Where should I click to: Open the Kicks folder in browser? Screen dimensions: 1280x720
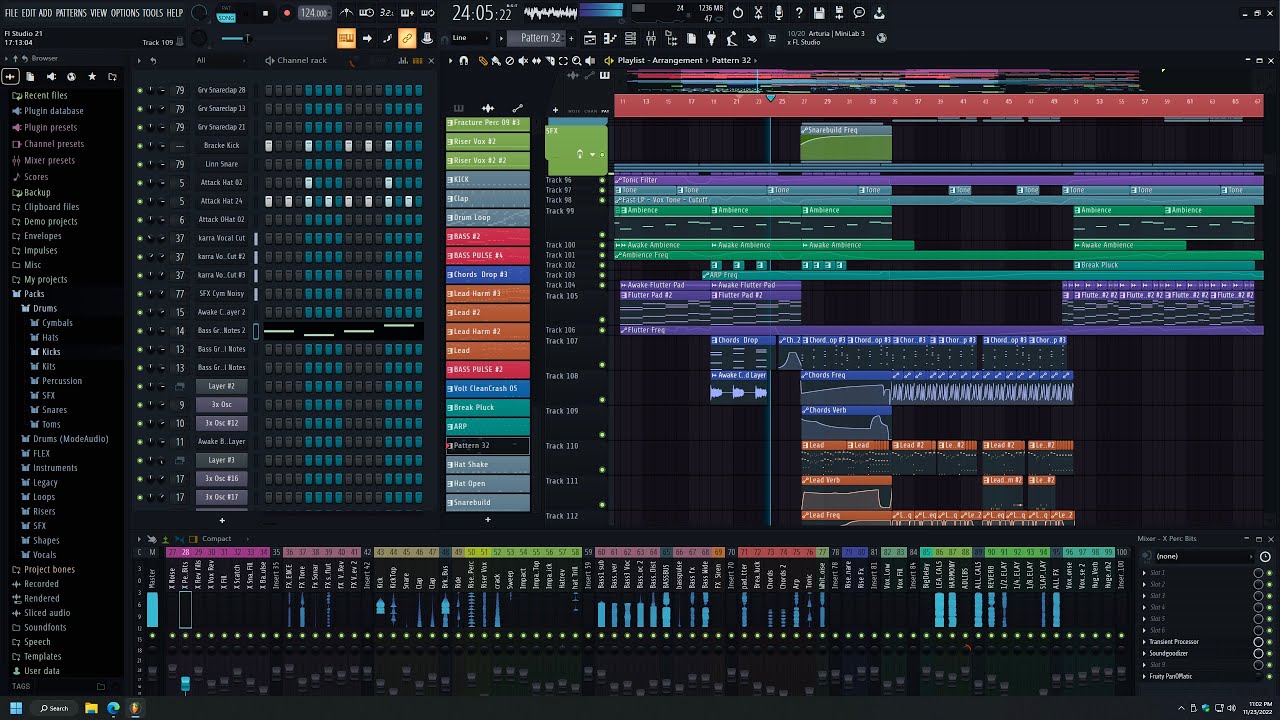pos(50,352)
